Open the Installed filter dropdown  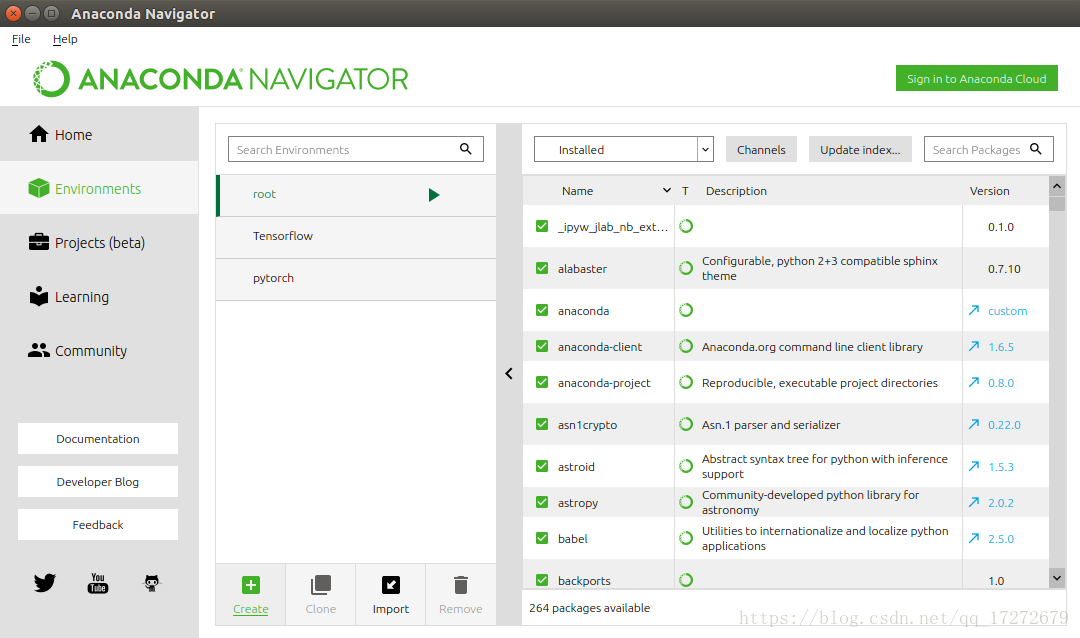pyautogui.click(x=623, y=149)
